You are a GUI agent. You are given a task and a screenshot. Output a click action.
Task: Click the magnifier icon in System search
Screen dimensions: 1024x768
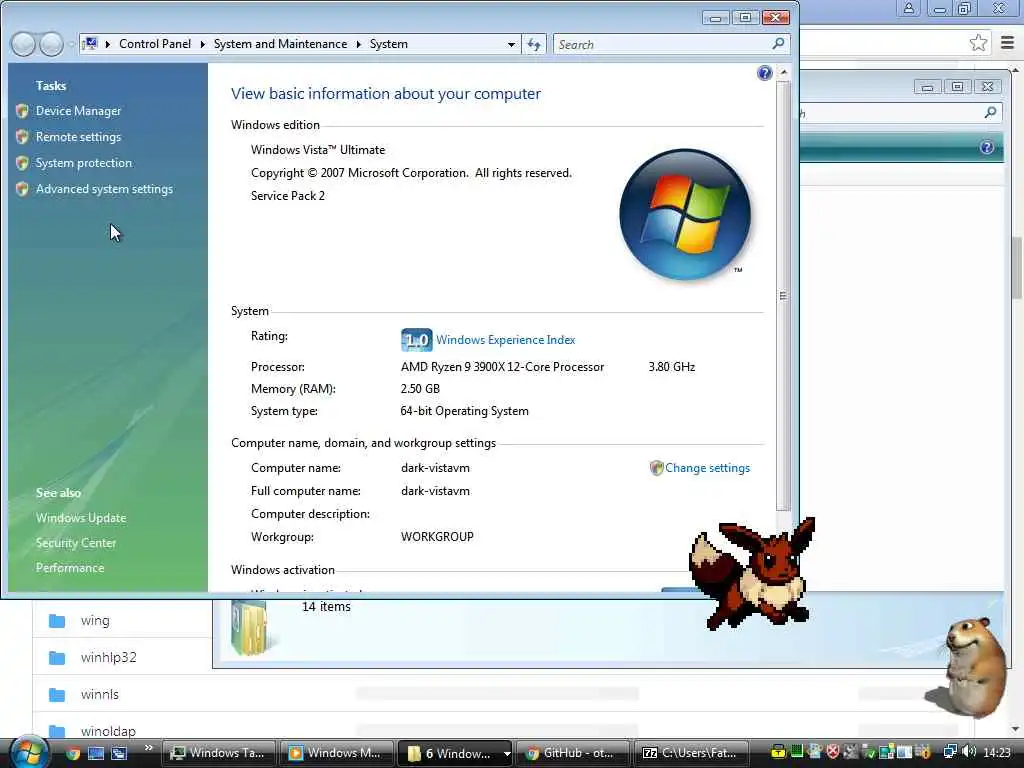pos(778,44)
